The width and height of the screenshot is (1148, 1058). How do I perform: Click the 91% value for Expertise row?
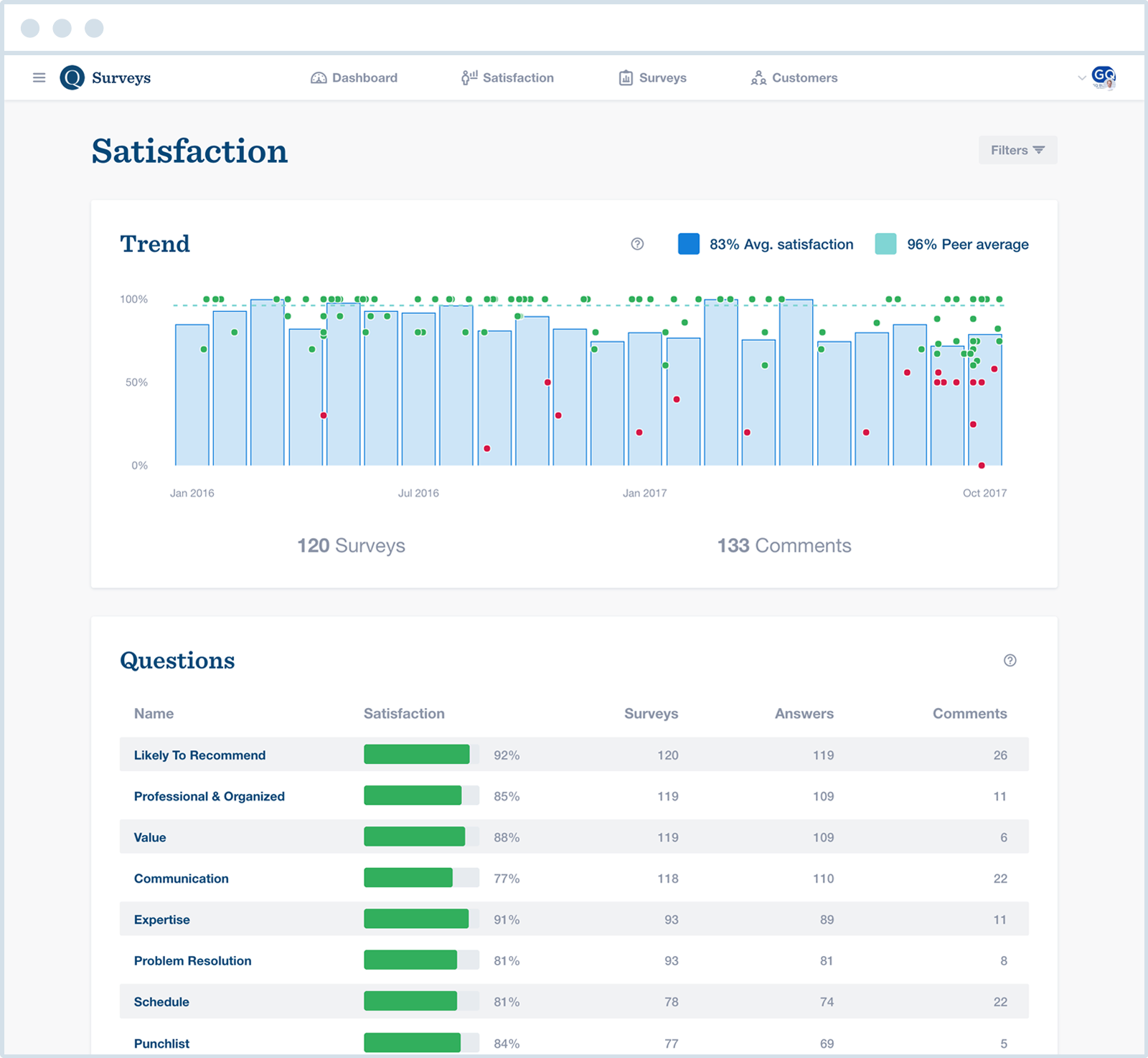pyautogui.click(x=507, y=920)
